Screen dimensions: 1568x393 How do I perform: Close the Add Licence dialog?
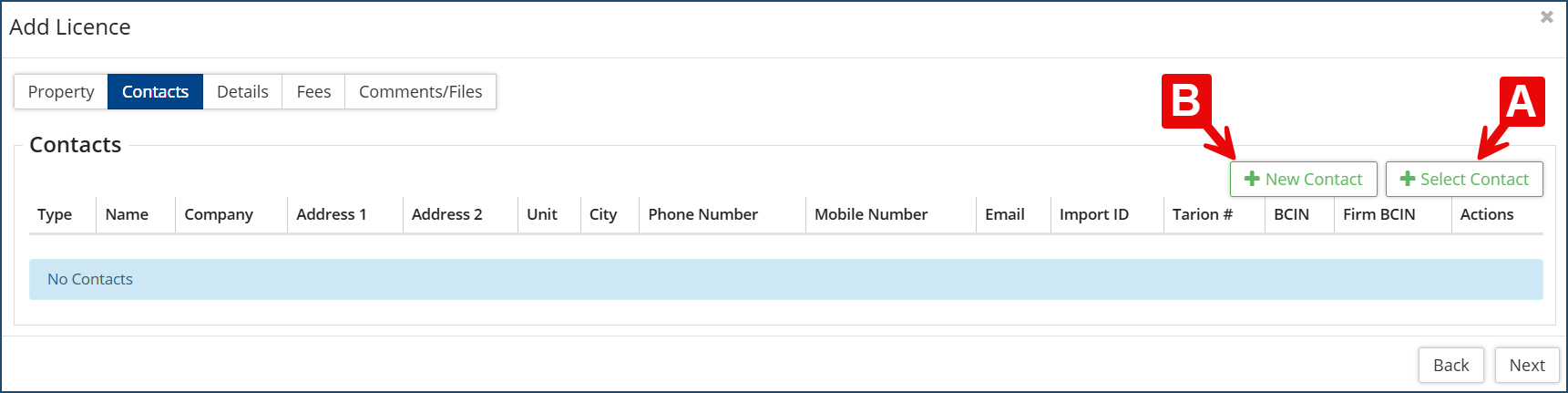[1546, 17]
